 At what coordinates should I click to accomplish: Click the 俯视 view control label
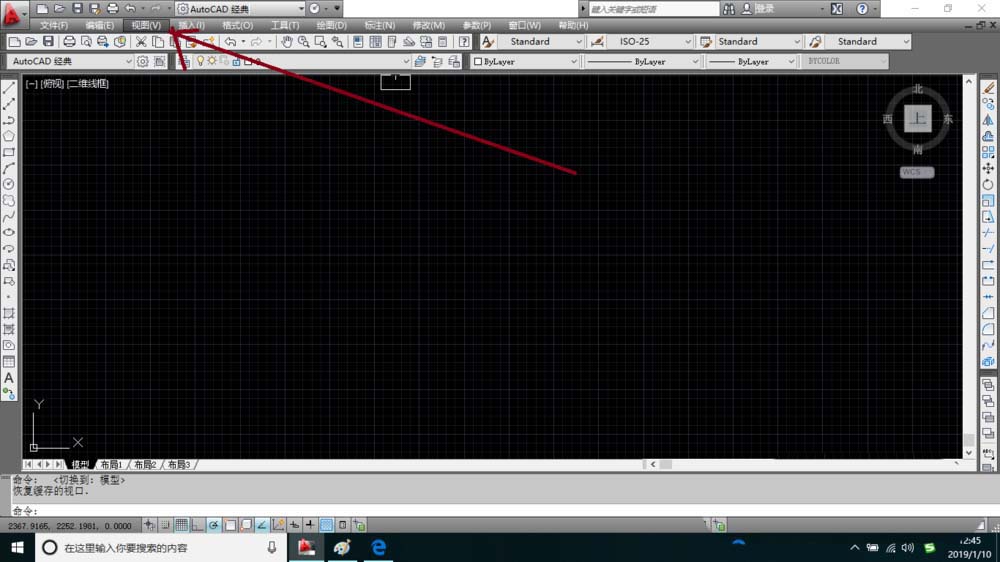click(52, 84)
